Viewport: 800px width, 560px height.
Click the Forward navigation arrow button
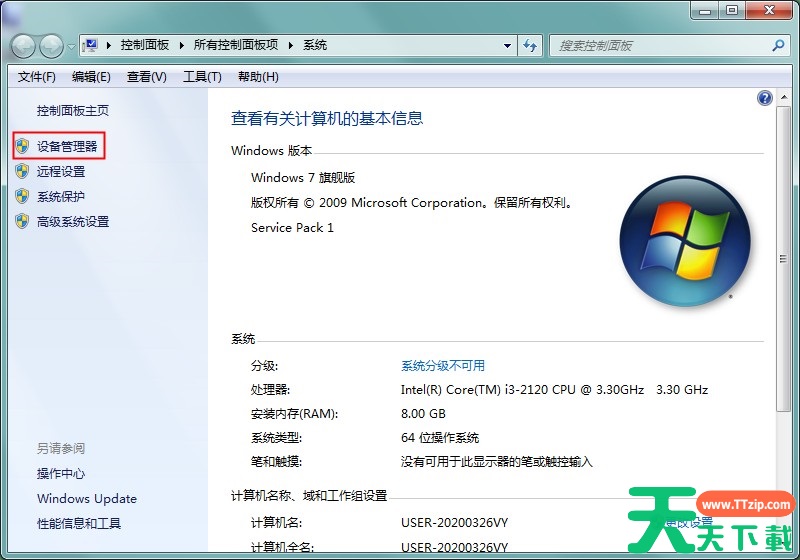52,47
